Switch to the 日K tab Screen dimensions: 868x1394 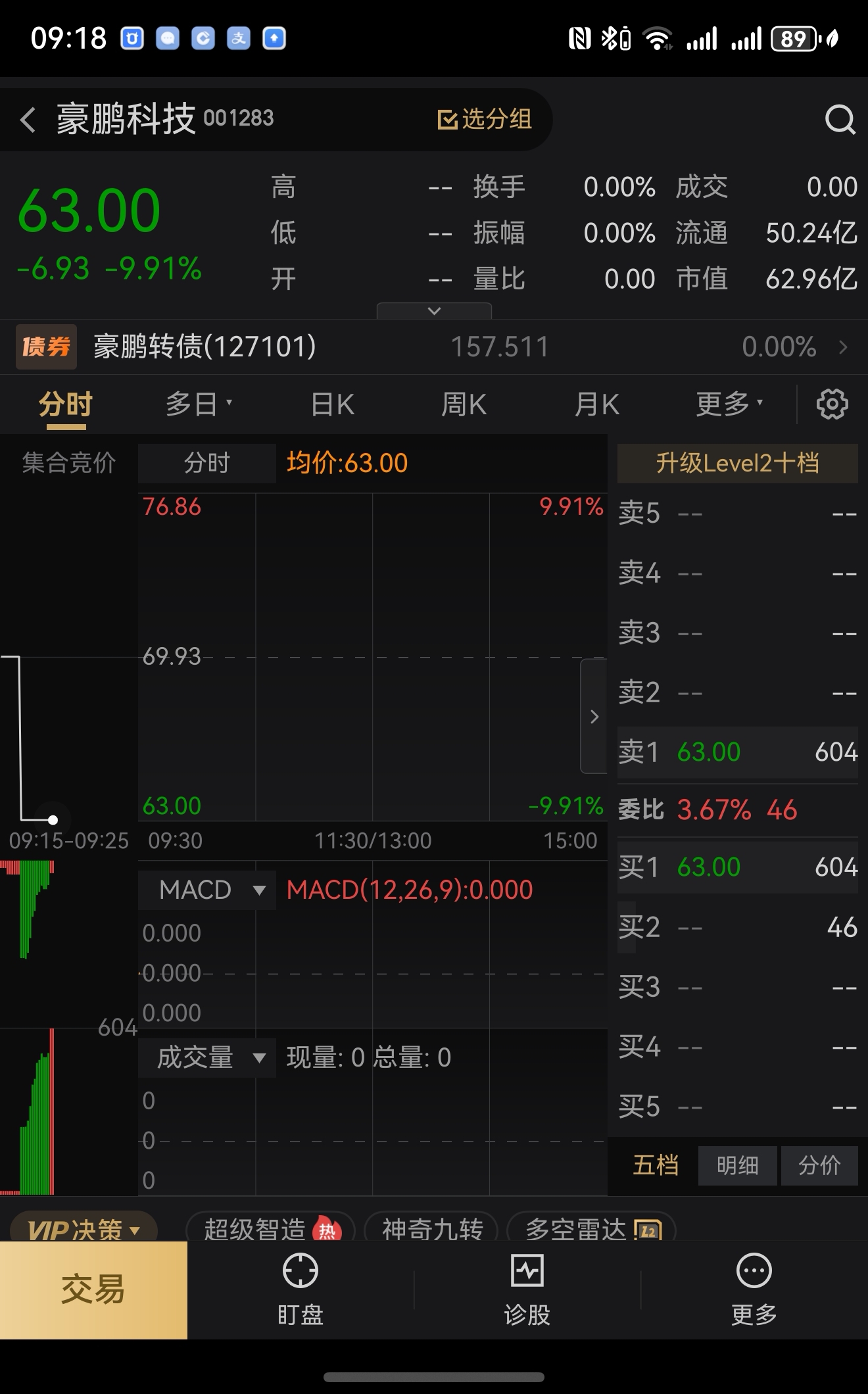pyautogui.click(x=333, y=404)
